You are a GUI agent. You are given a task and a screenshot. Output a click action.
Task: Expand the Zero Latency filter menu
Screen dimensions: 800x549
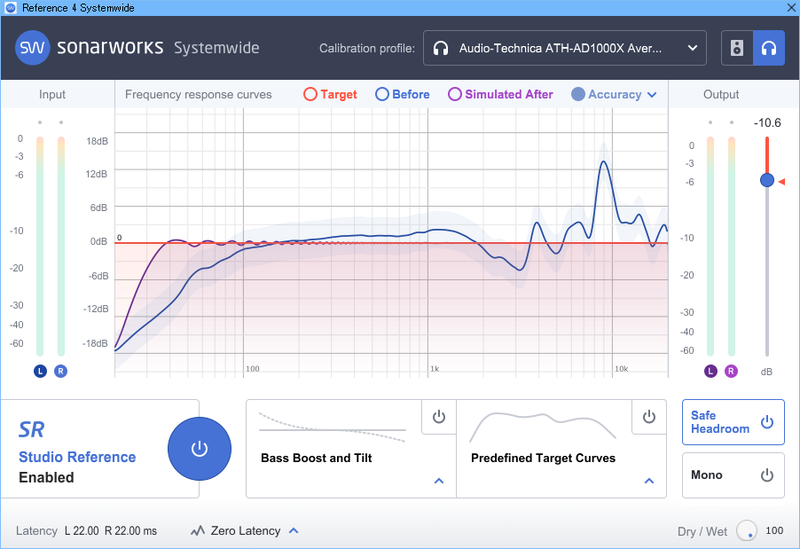coord(293,531)
